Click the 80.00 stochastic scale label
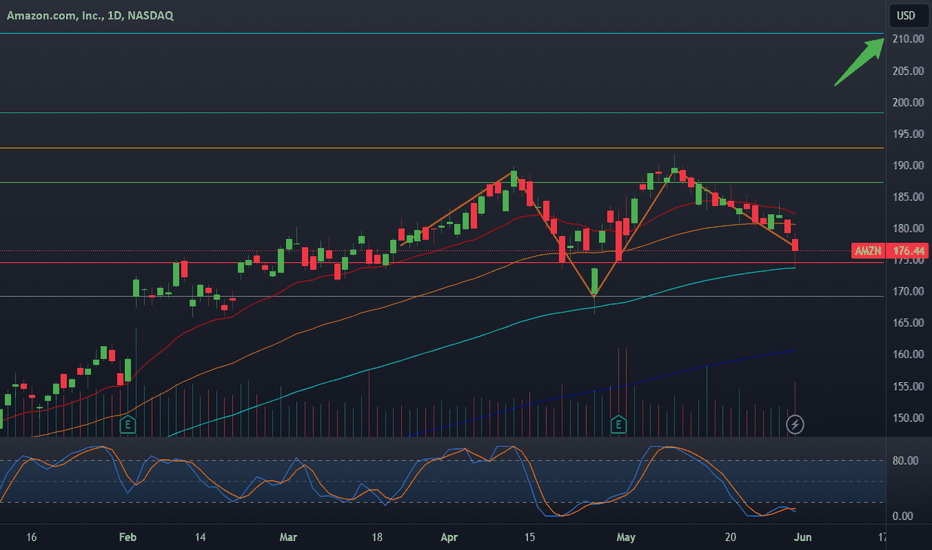Screen dimensions: 932x550 tap(905, 461)
